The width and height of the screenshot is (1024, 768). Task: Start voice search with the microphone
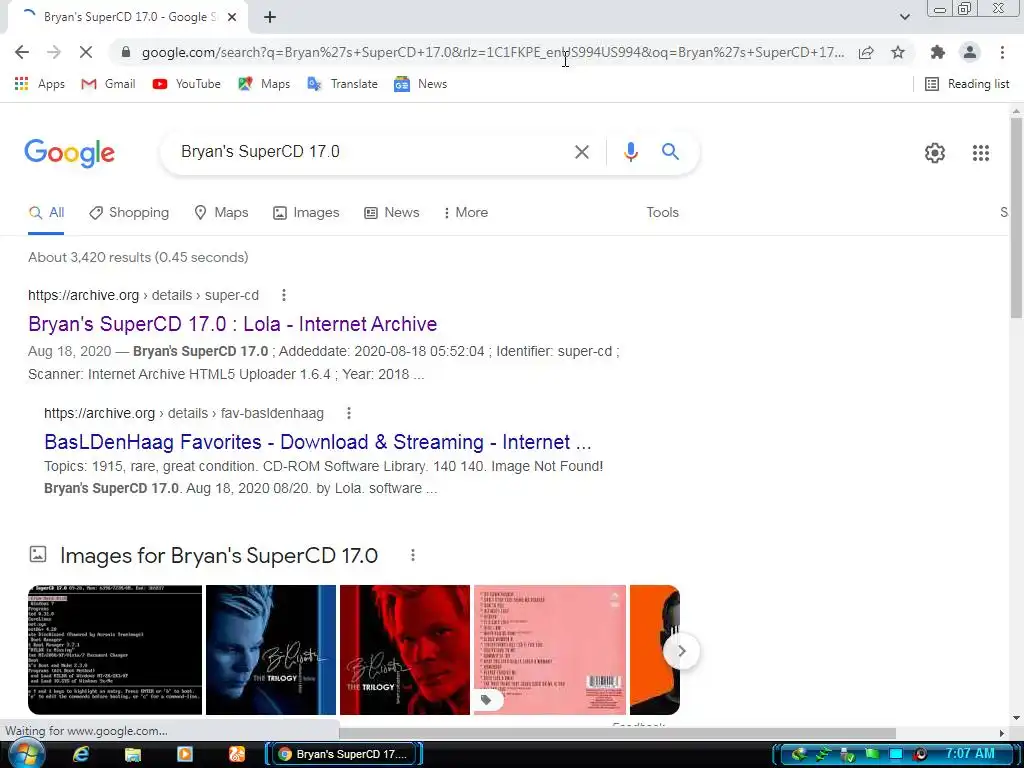point(630,152)
